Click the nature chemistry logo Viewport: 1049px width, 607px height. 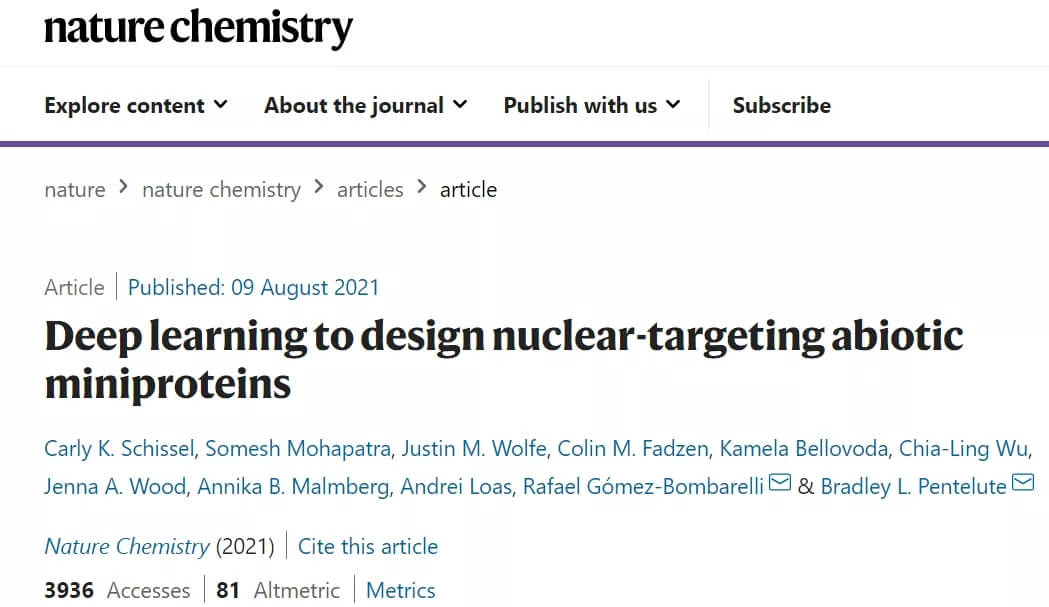(x=198, y=28)
